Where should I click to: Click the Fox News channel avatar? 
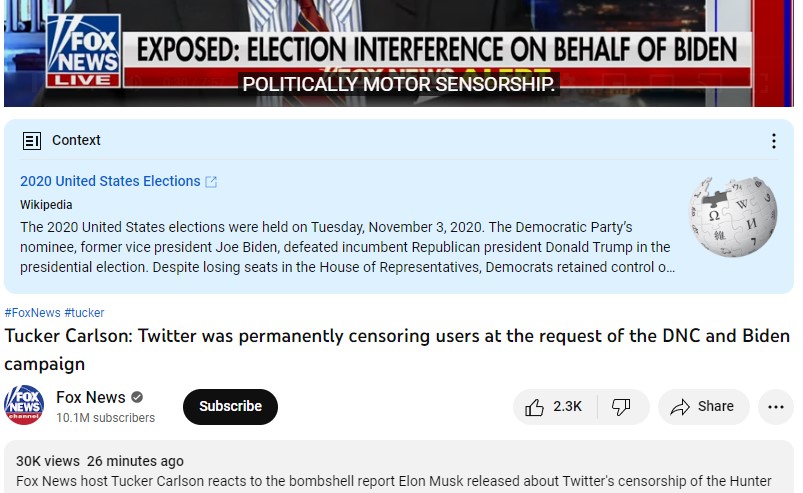click(24, 405)
